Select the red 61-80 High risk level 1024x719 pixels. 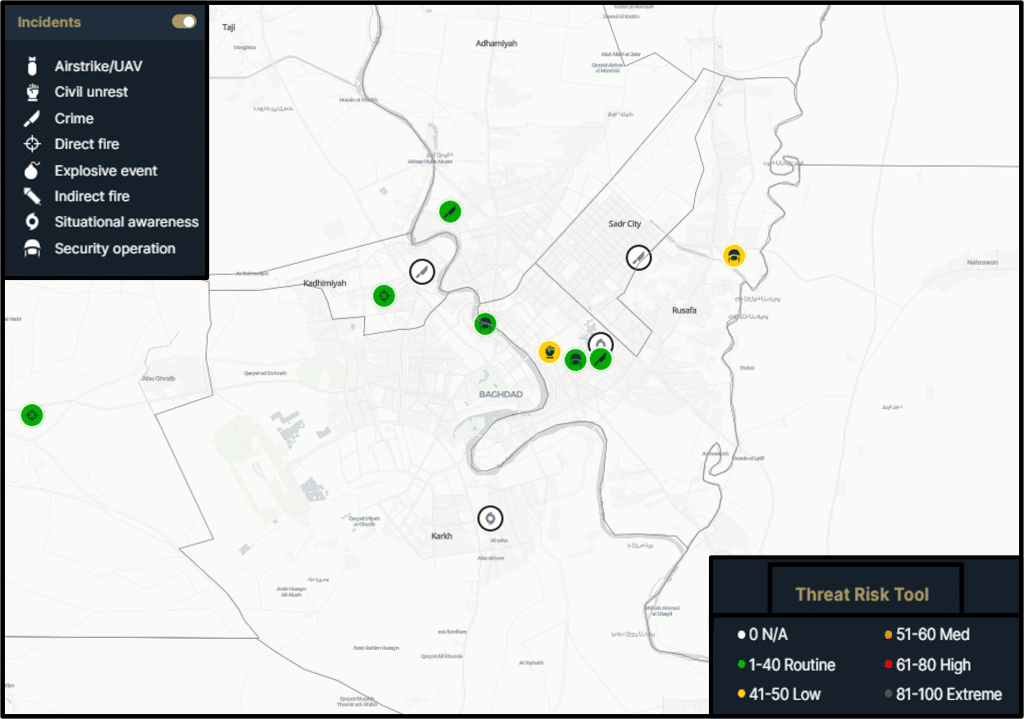click(888, 665)
